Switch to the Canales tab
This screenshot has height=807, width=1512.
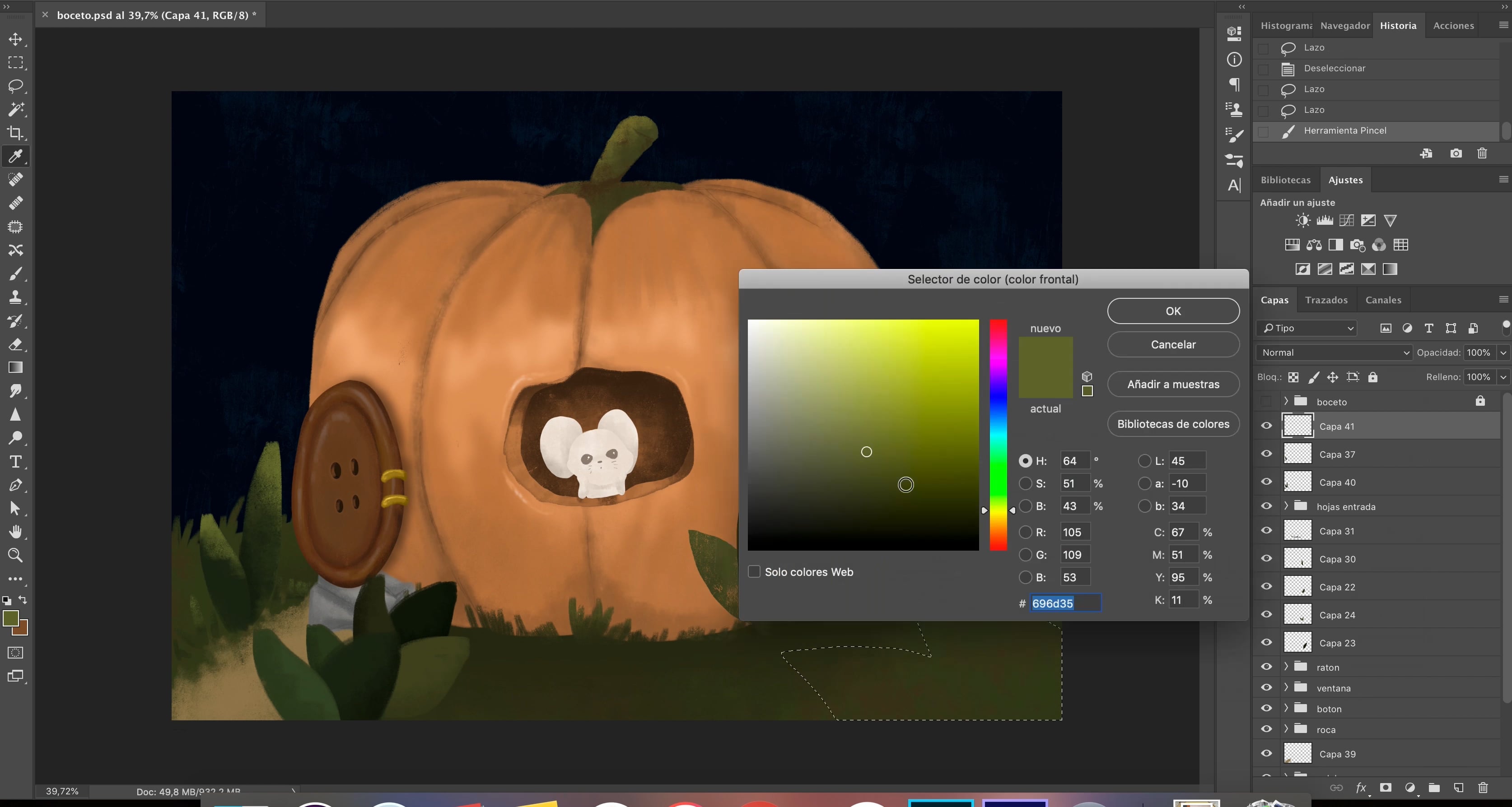(1383, 300)
